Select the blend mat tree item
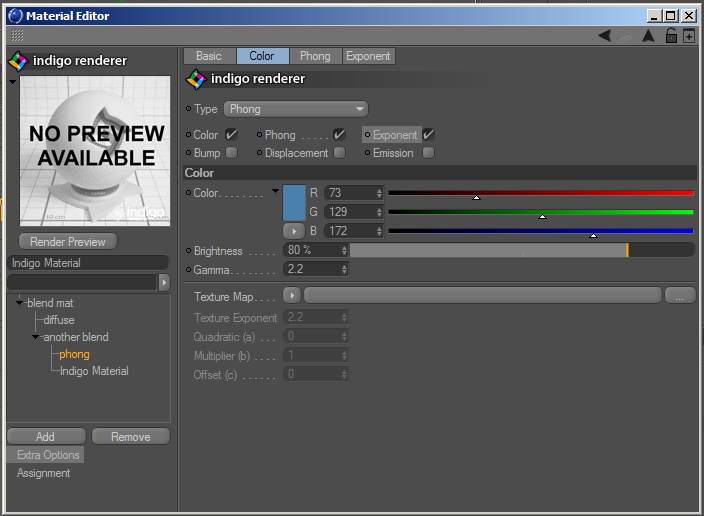Screen dimensions: 704x516 click(50, 303)
